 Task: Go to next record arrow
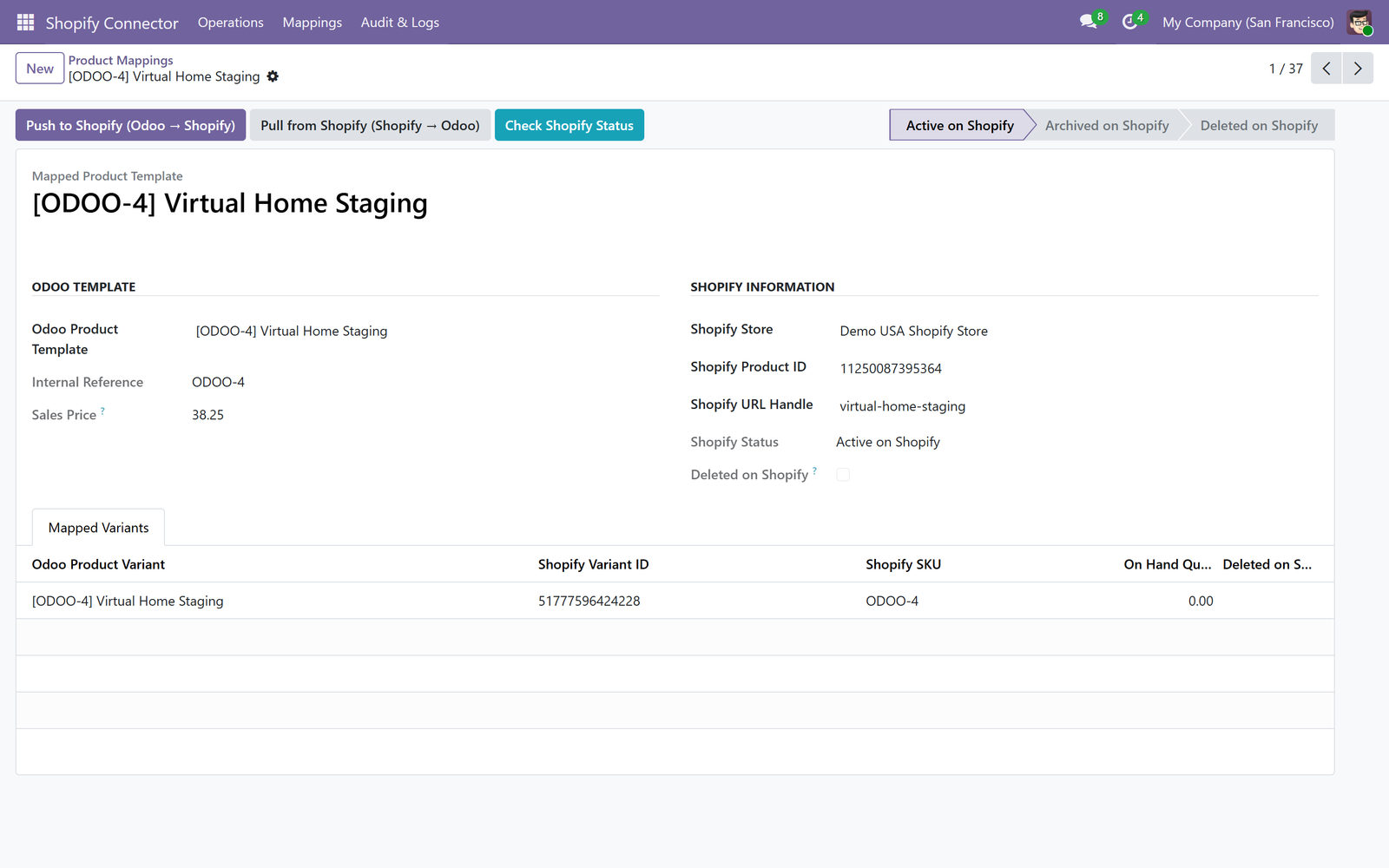click(x=1358, y=69)
